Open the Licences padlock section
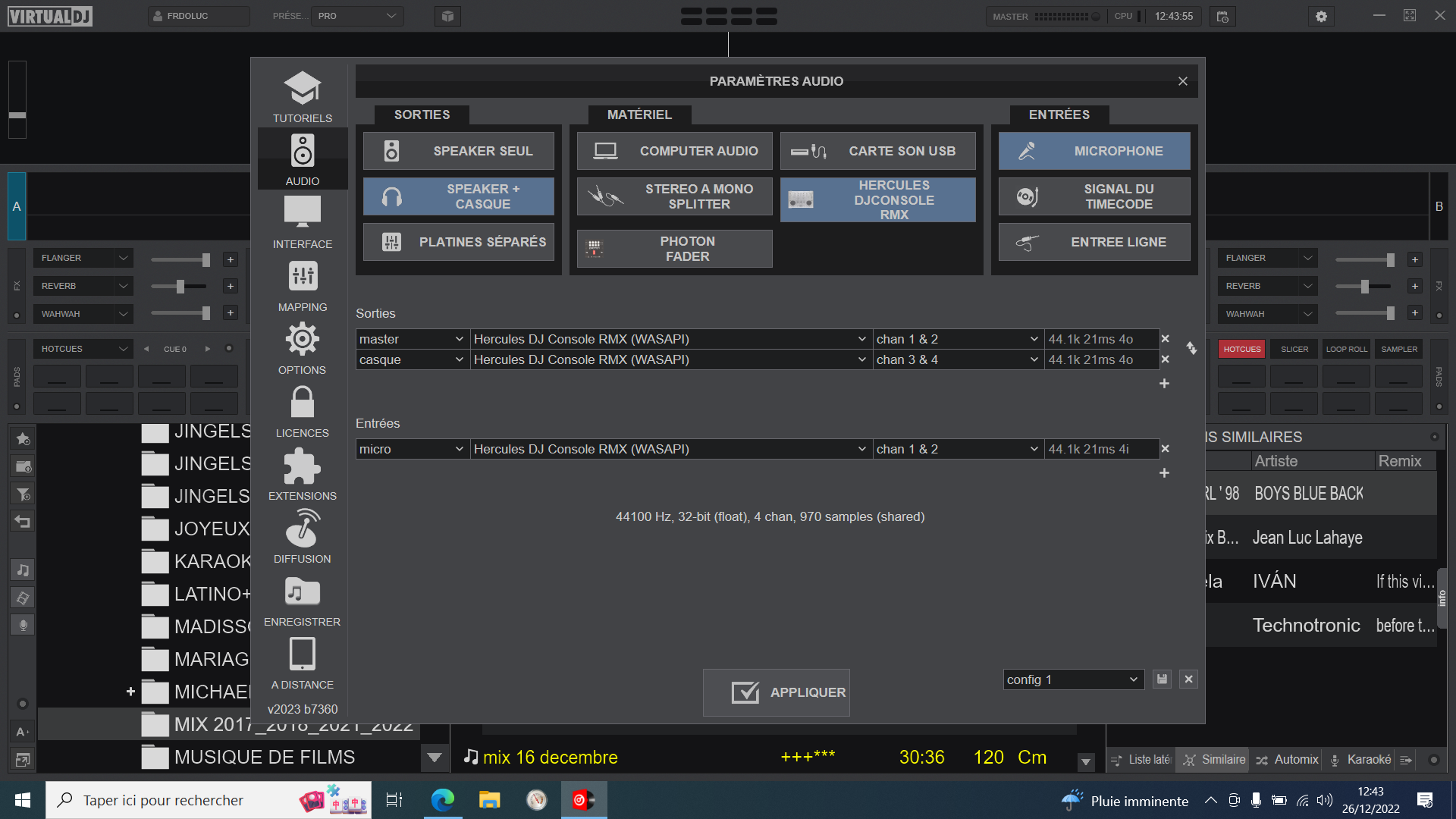 point(302,411)
